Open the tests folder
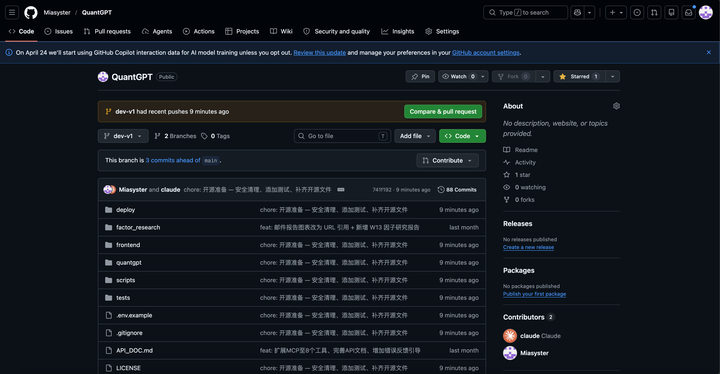Image resolution: width=720 pixels, height=374 pixels. click(123, 298)
